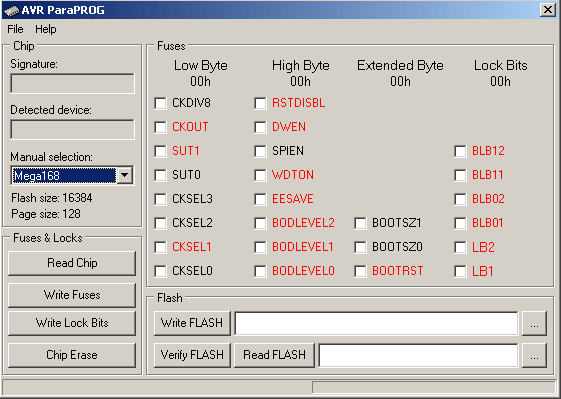Check the EESAVE fuse
Screen dimensions: 561x399
click(x=260, y=199)
